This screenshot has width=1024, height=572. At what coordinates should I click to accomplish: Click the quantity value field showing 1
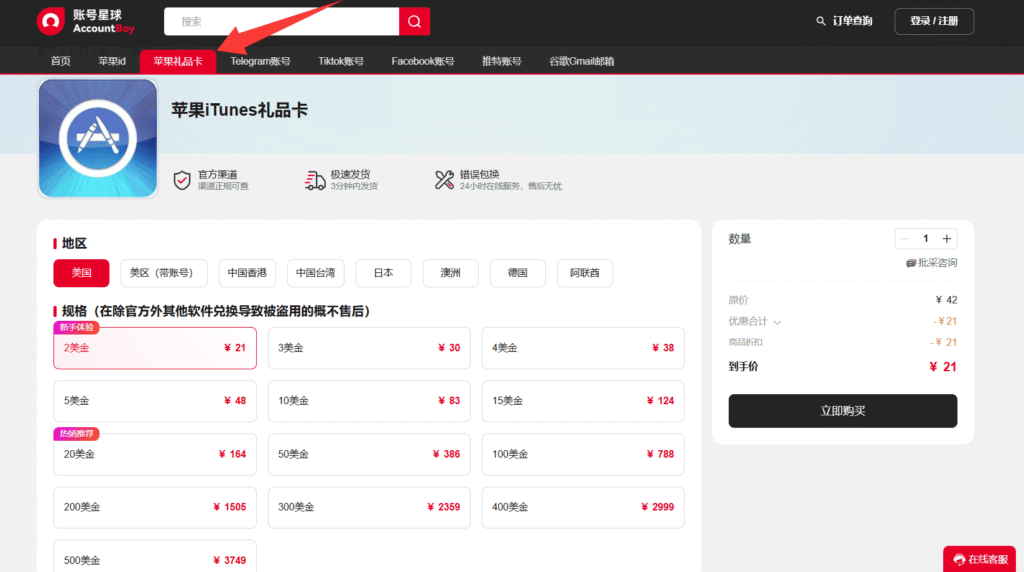[925, 238]
